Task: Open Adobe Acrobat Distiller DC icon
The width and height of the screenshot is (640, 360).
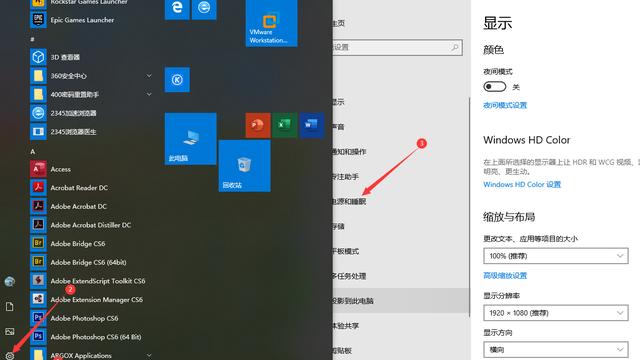Action: 38,225
